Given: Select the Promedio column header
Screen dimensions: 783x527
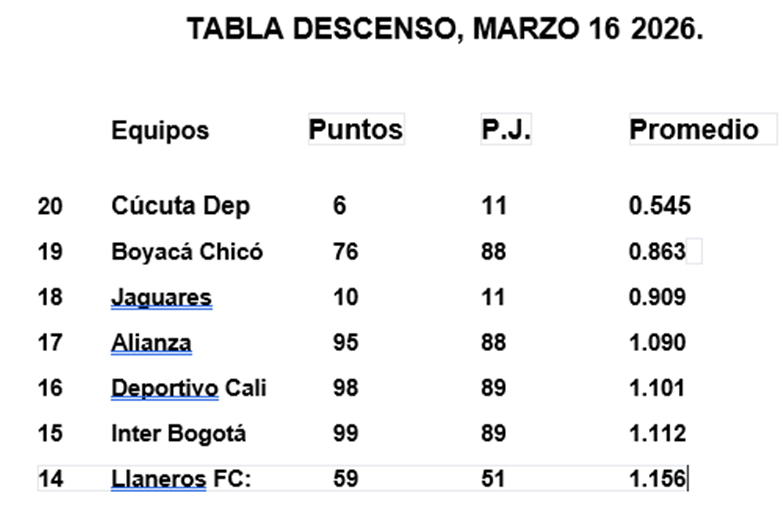Looking at the screenshot, I should [x=694, y=129].
